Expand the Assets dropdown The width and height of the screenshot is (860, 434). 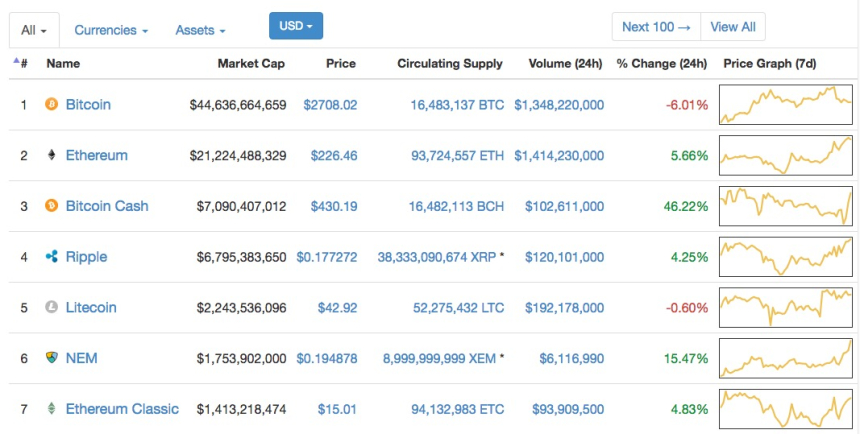click(x=200, y=30)
